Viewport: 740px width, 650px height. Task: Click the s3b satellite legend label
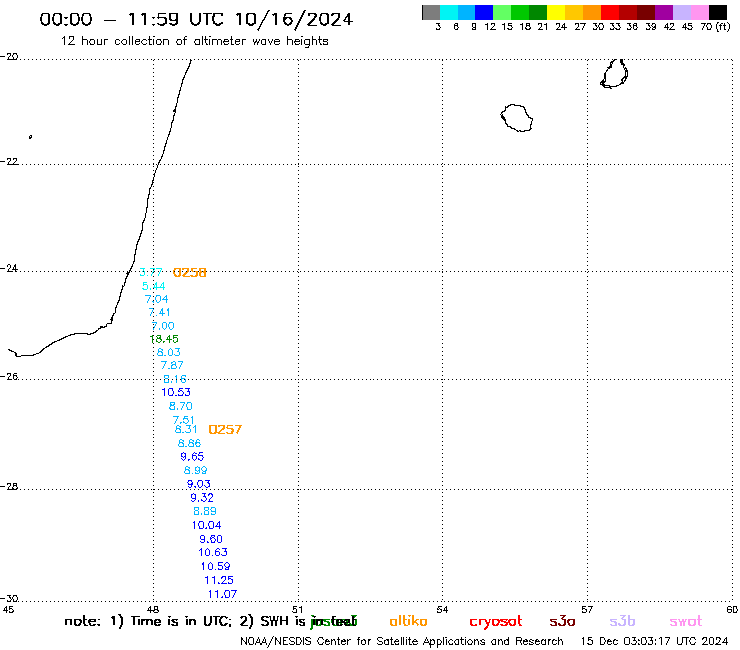(x=622, y=621)
